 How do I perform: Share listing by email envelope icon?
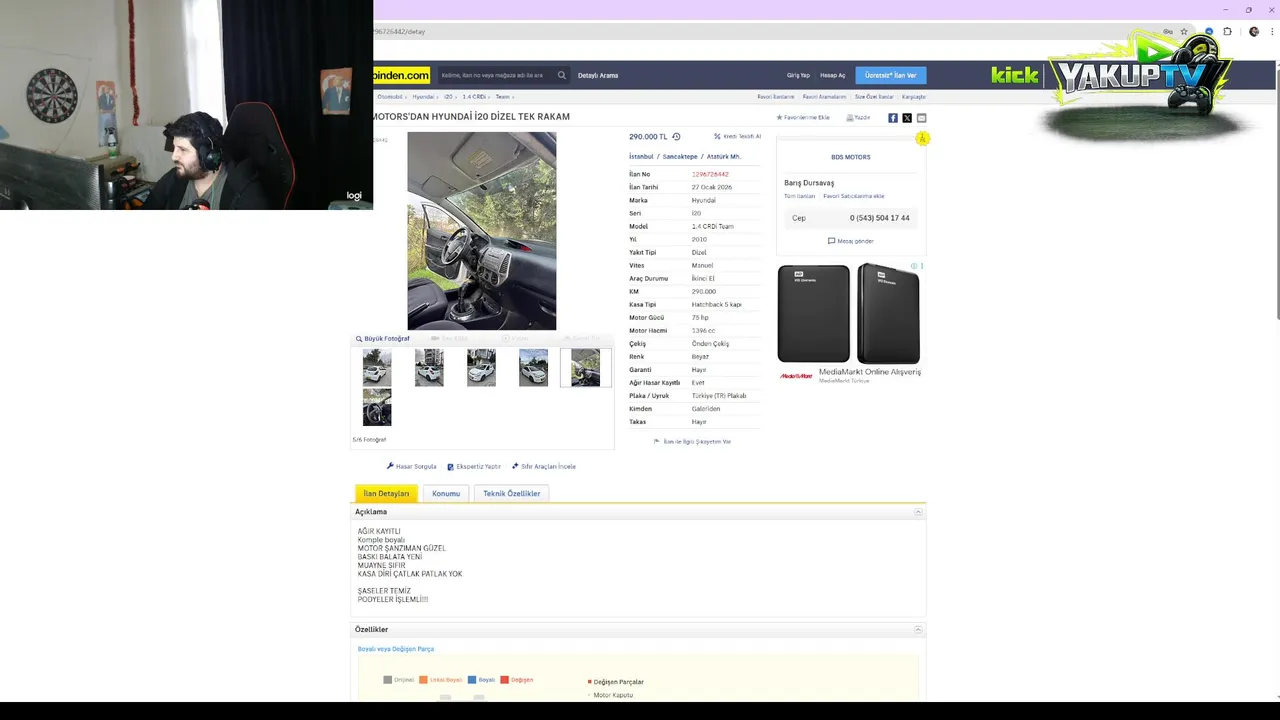click(x=922, y=118)
